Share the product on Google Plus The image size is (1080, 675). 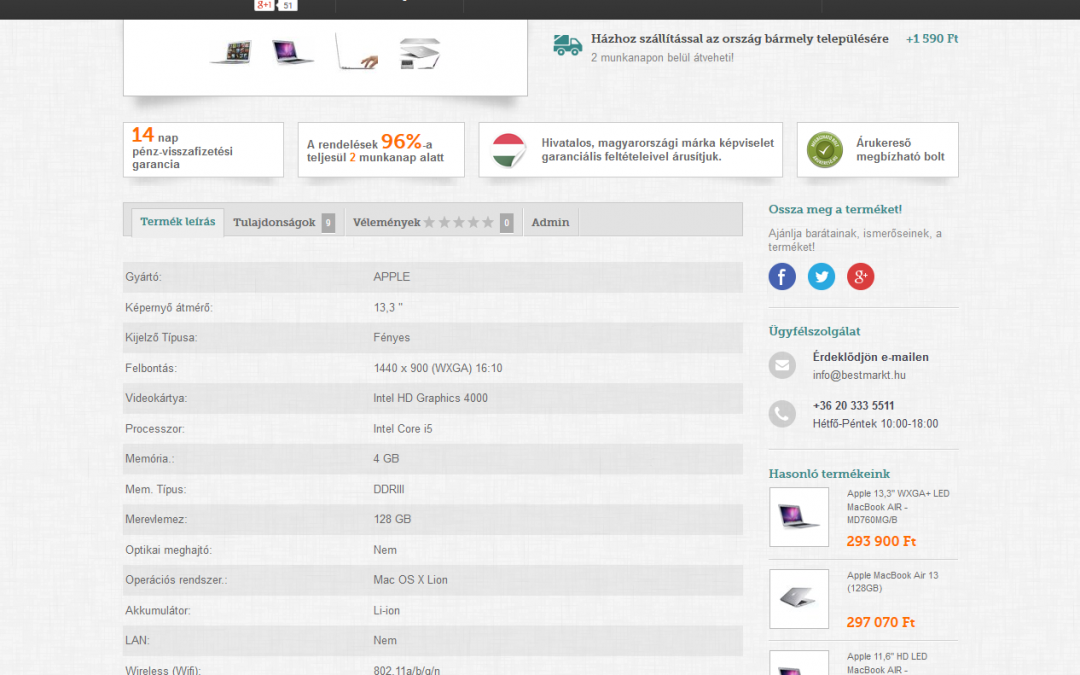pos(860,276)
